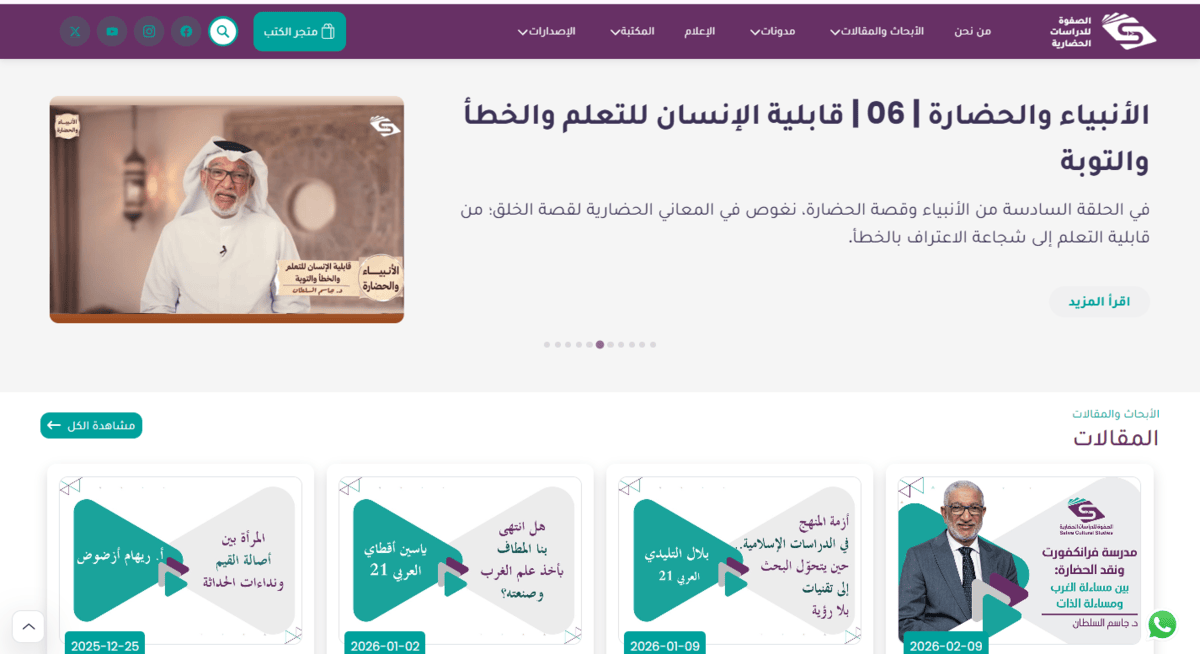Open the search magnifier icon
Viewport: 1200px width, 654px height.
pos(223,31)
